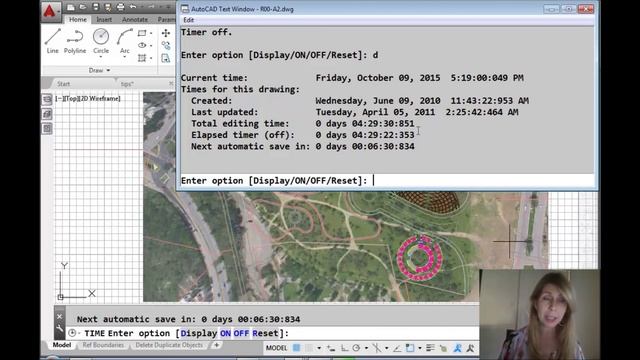Image resolution: width=640 pixels, height=360 pixels.
Task: Select the Rectangle tool in Draw panel
Action: pos(142,33)
